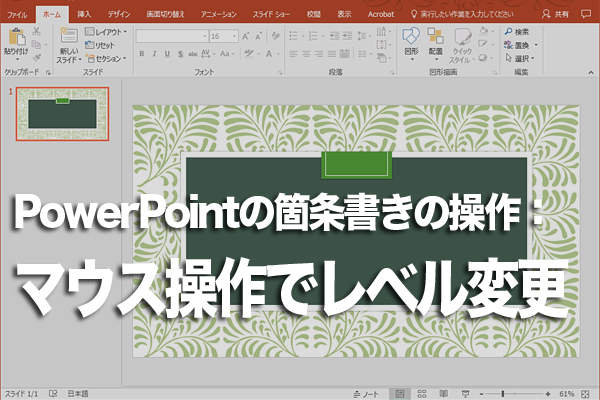Click the cut scissors icon
This screenshot has width=600, height=400.
37,31
